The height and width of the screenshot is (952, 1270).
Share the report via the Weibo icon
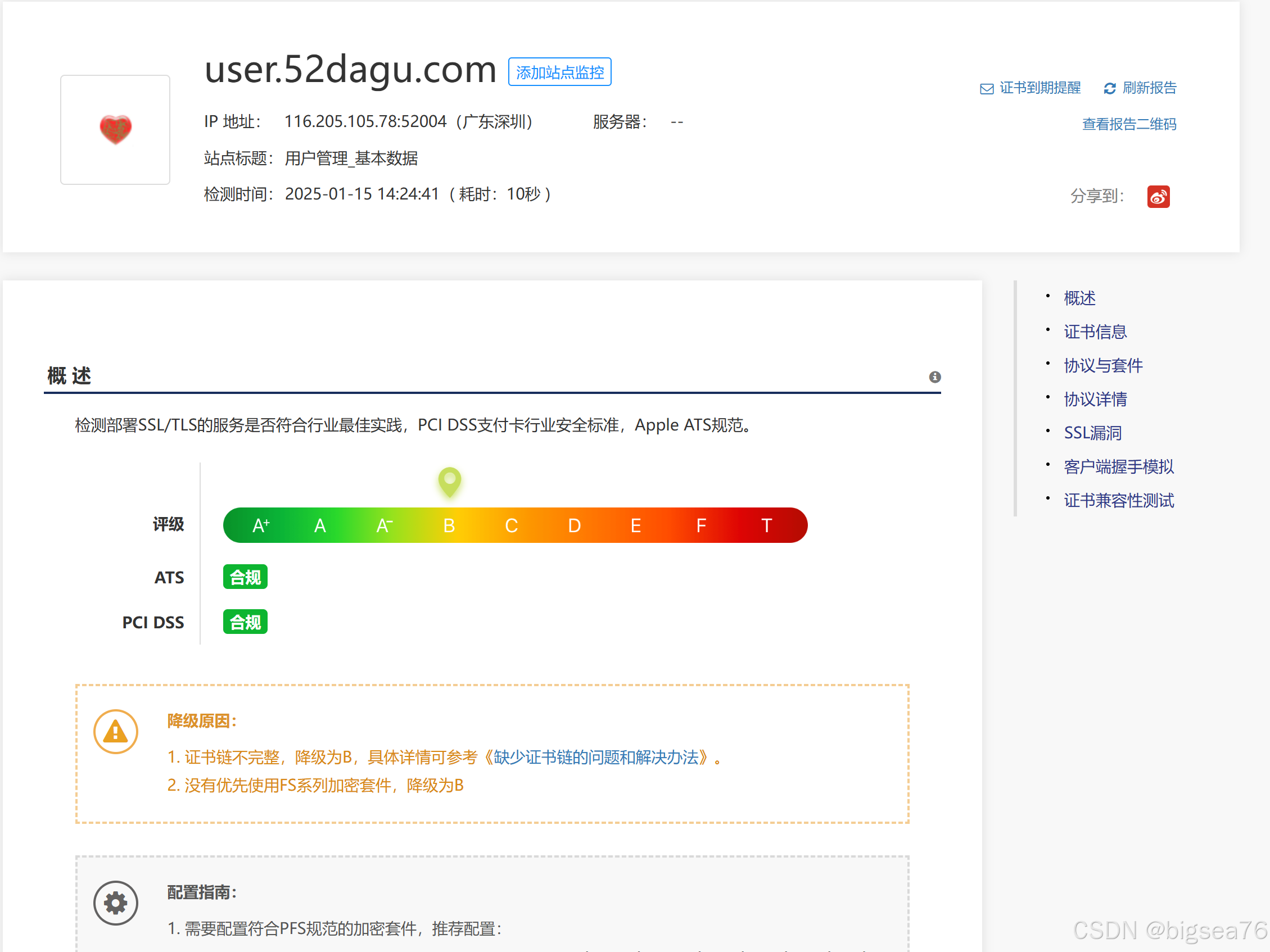(1159, 196)
